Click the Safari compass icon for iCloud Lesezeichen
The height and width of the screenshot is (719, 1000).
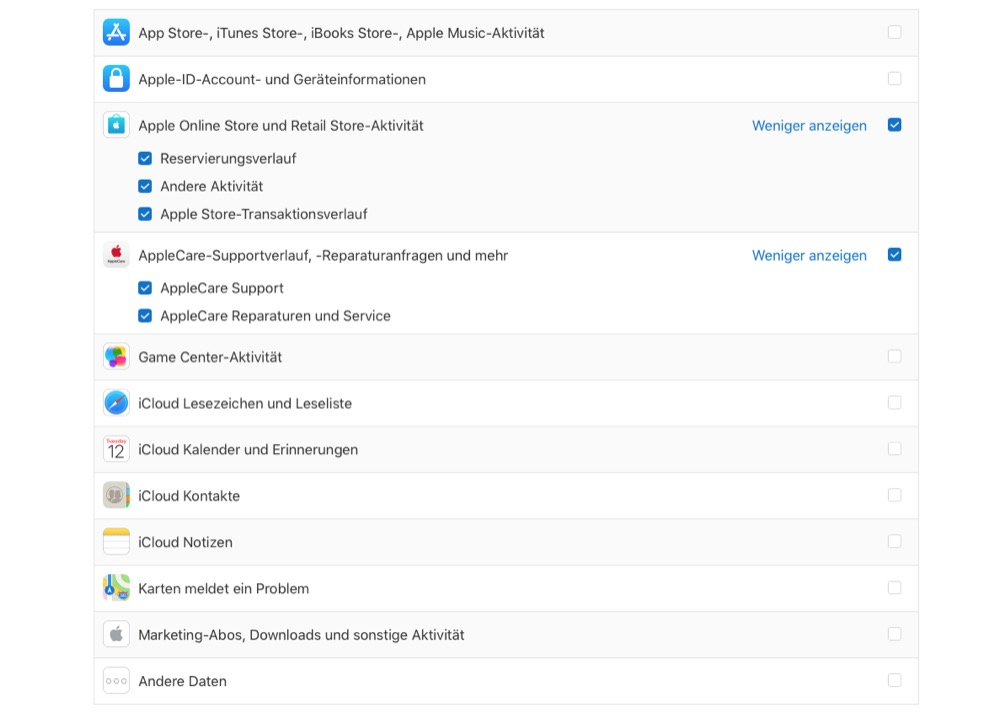pos(116,403)
